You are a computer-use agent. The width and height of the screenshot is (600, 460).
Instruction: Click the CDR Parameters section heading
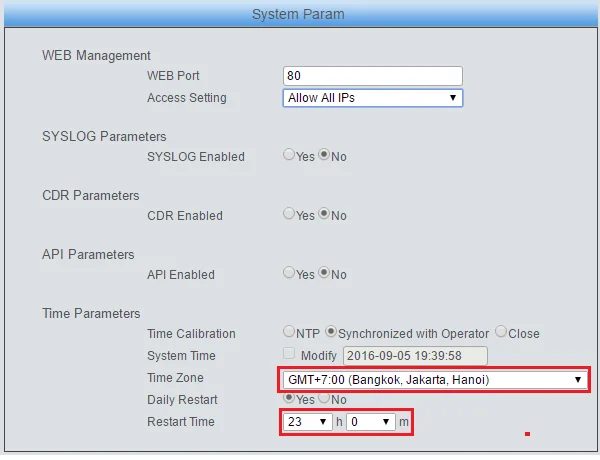pyautogui.click(x=91, y=196)
